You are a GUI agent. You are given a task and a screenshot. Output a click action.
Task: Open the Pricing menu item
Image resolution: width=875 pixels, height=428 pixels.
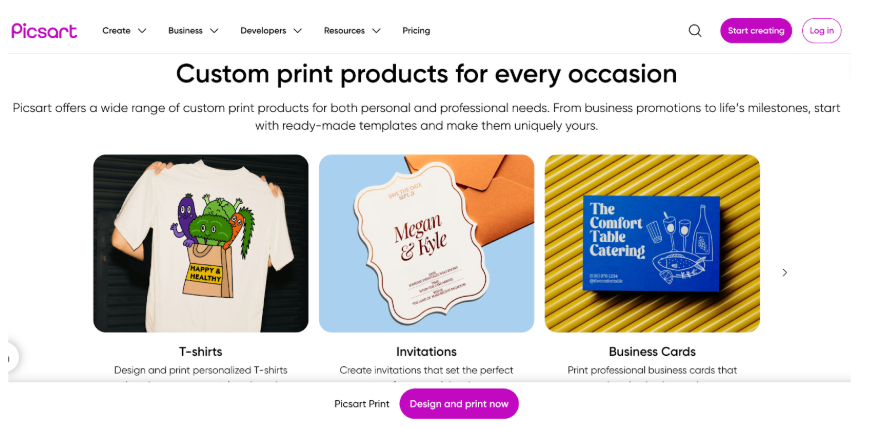[x=416, y=31]
